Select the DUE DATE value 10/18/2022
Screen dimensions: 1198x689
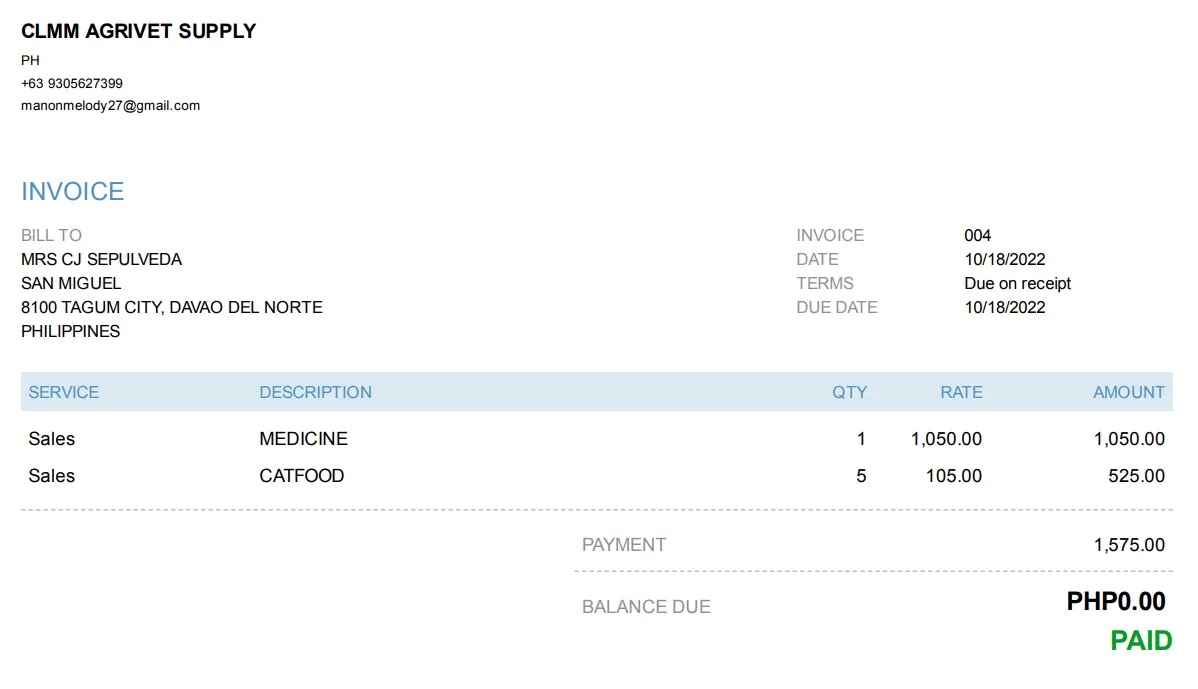[1004, 307]
